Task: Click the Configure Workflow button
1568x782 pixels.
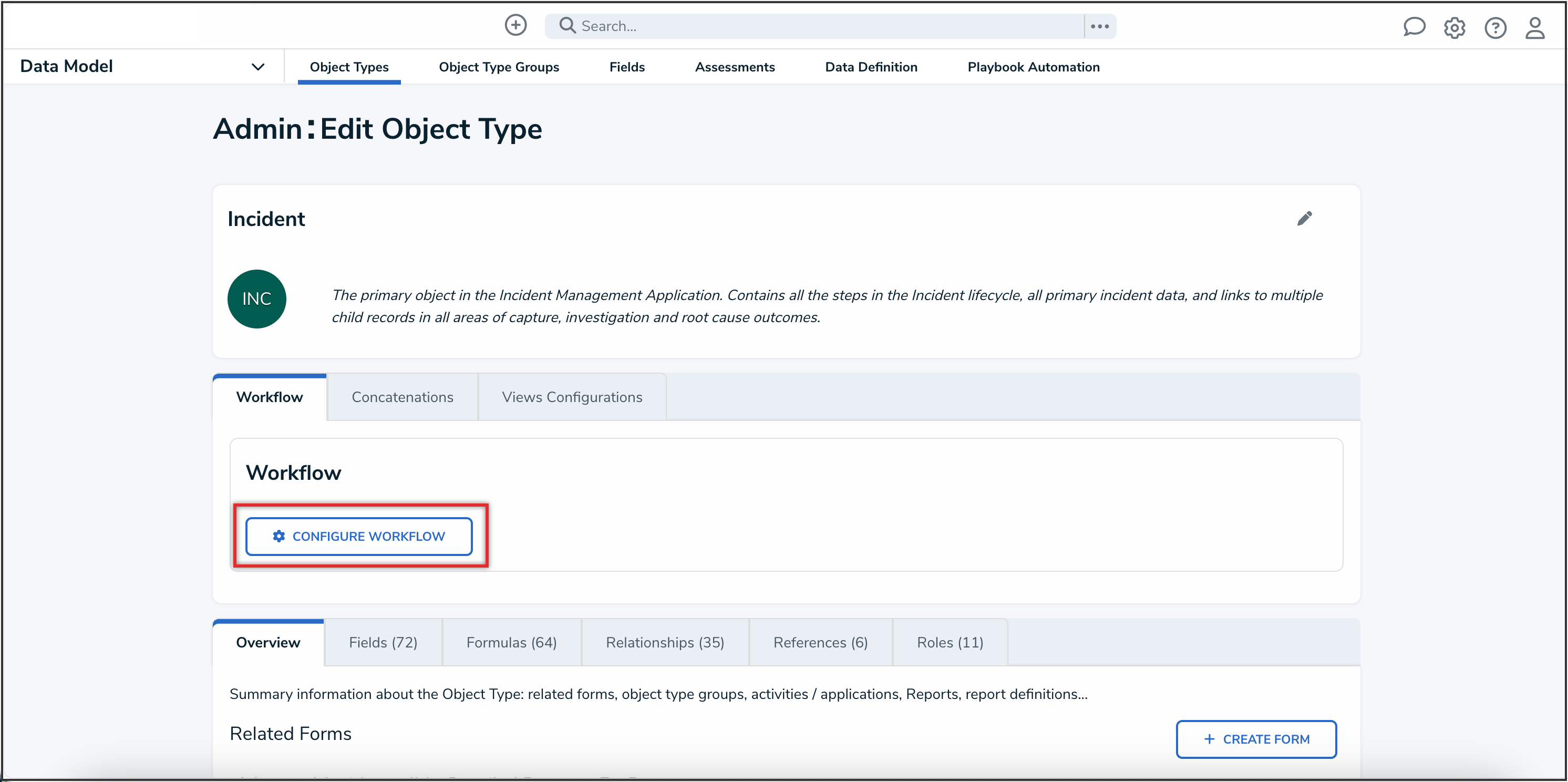Action: [x=359, y=536]
